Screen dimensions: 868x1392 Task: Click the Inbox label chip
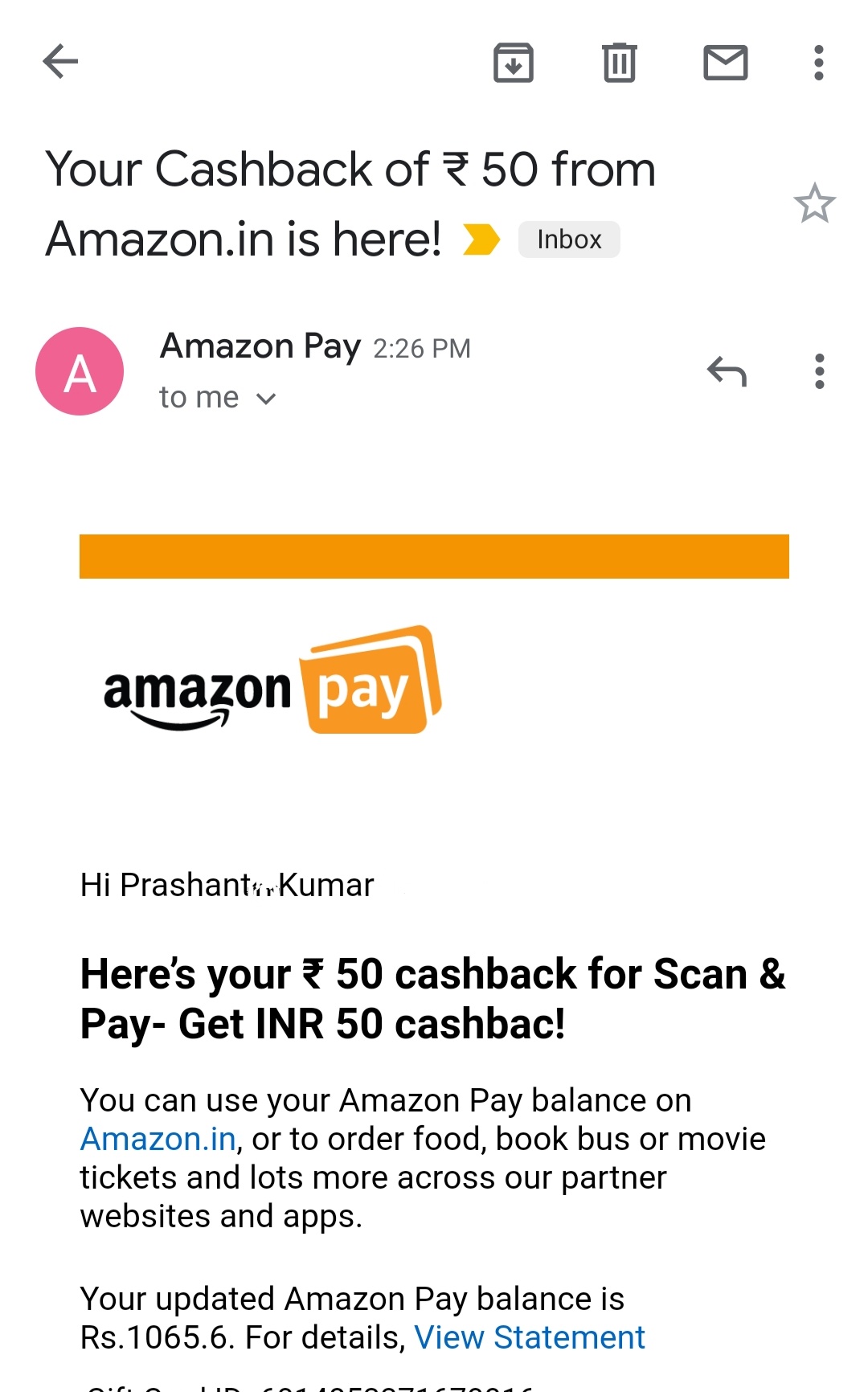tap(569, 240)
